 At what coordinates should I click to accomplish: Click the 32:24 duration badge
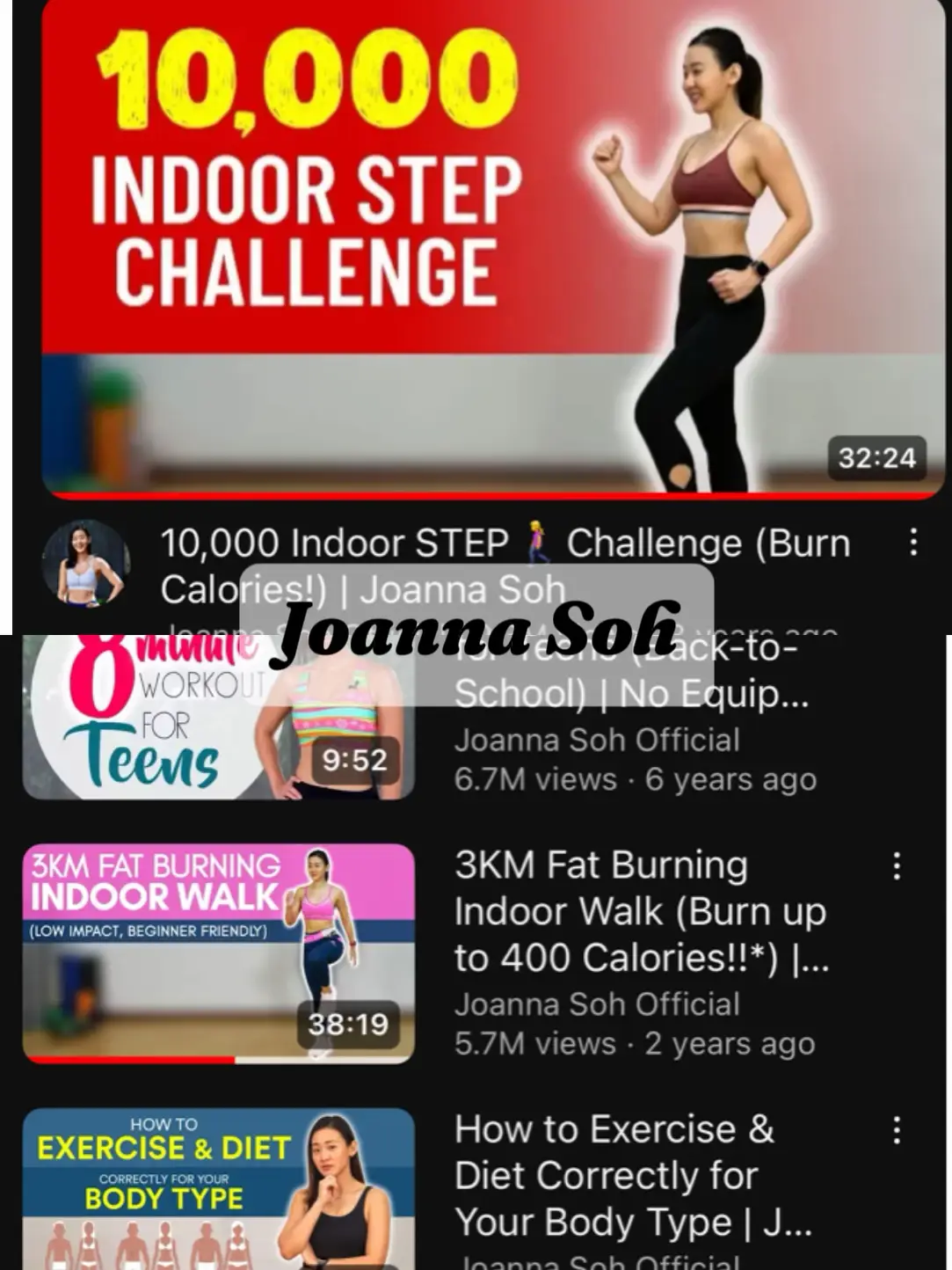(876, 457)
